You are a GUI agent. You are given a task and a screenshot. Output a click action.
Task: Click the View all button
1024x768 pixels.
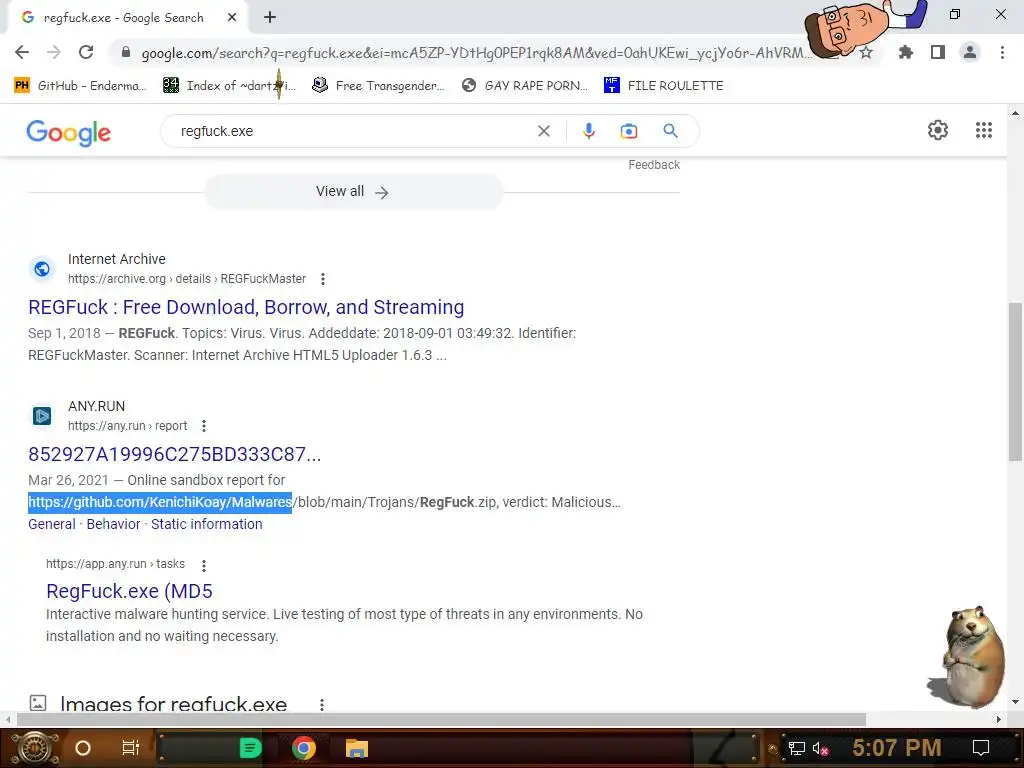coord(353,192)
